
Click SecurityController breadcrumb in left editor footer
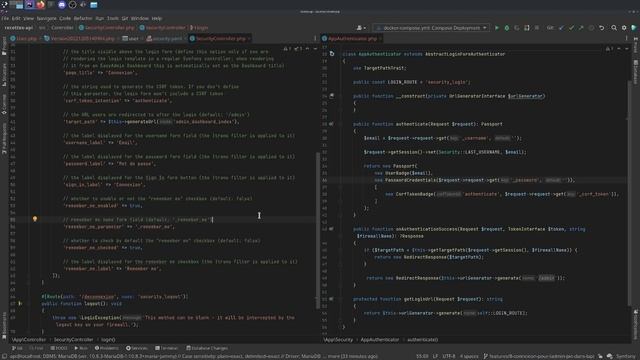pos(73,340)
